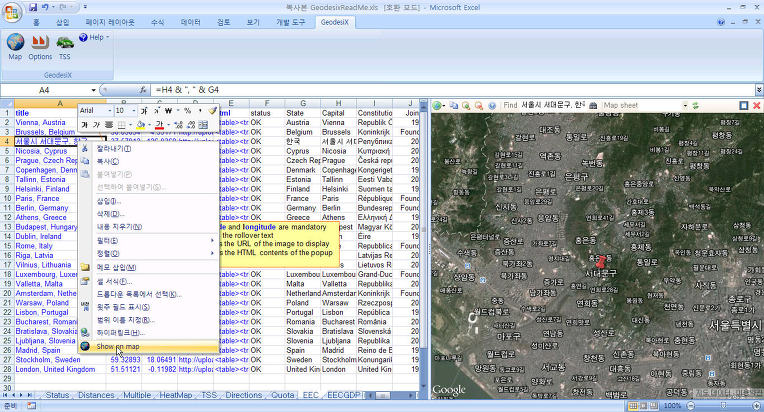Open the EECGDP sheet tab
This screenshot has width=764, height=412.
(344, 395)
